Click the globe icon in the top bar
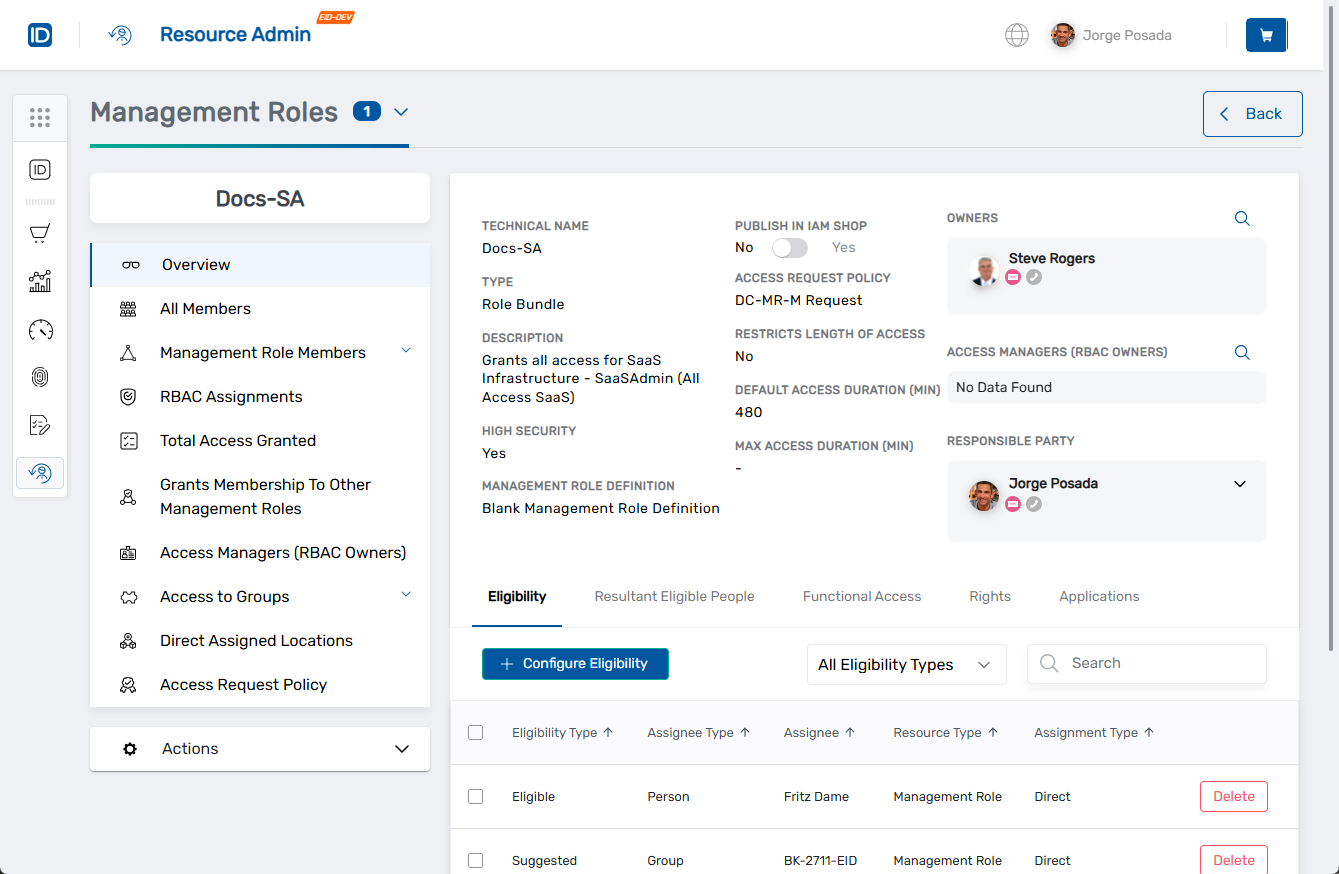Screen dimensions: 1339x874 click(x=1017, y=35)
